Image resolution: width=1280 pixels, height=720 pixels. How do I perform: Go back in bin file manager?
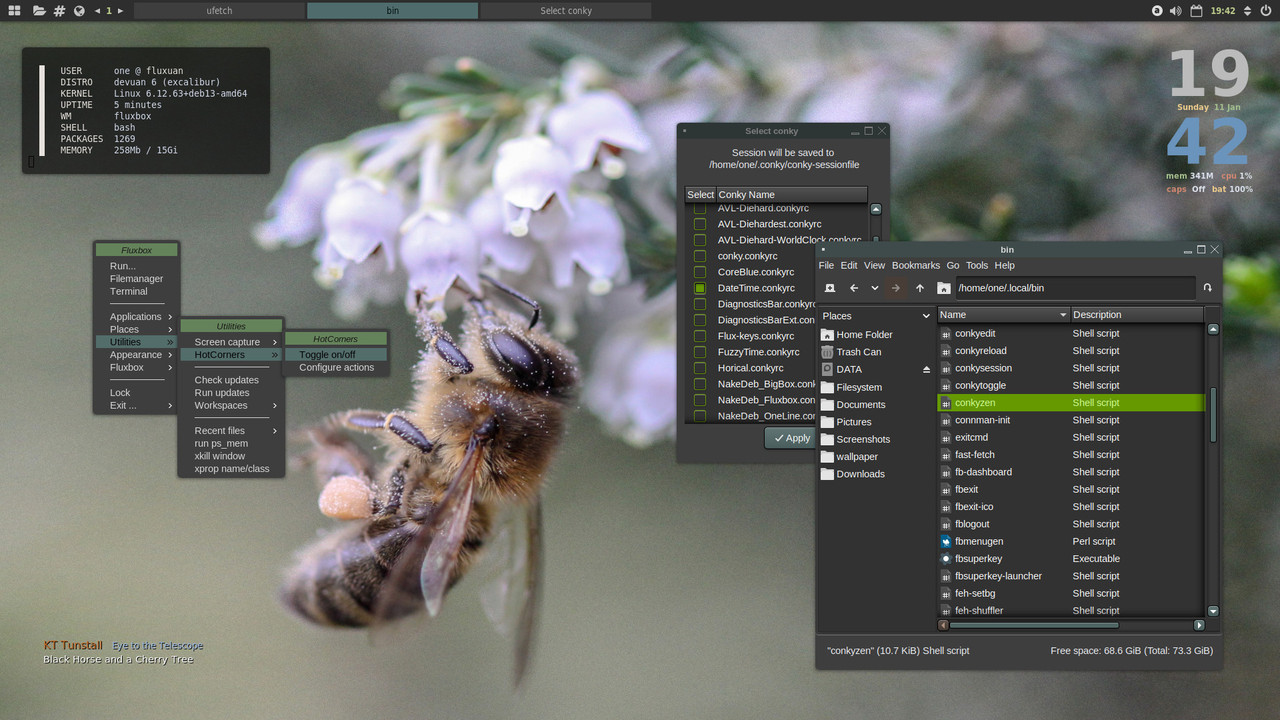[854, 288]
